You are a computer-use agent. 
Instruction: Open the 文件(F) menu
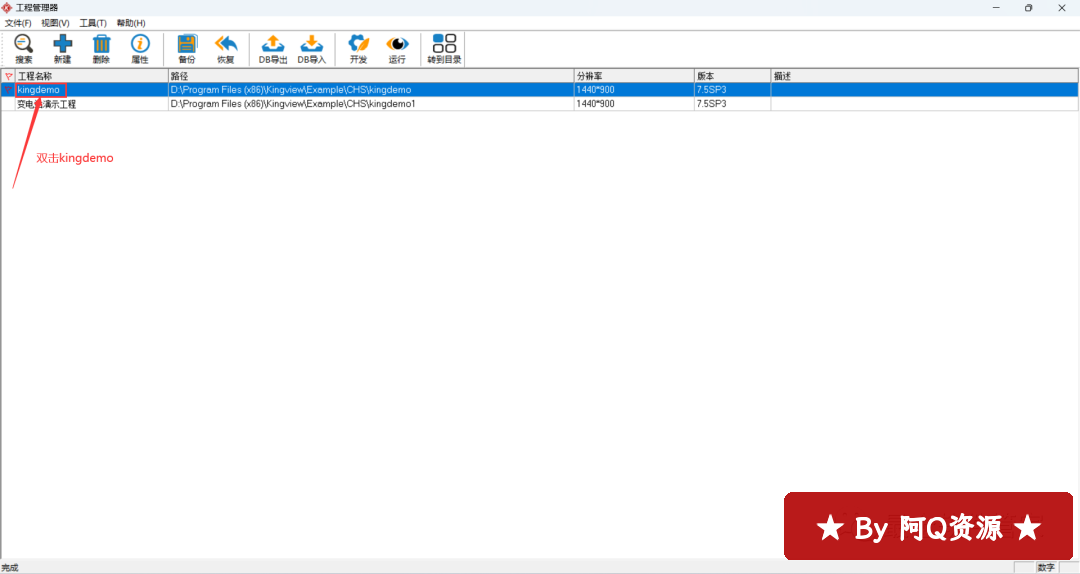coord(18,23)
